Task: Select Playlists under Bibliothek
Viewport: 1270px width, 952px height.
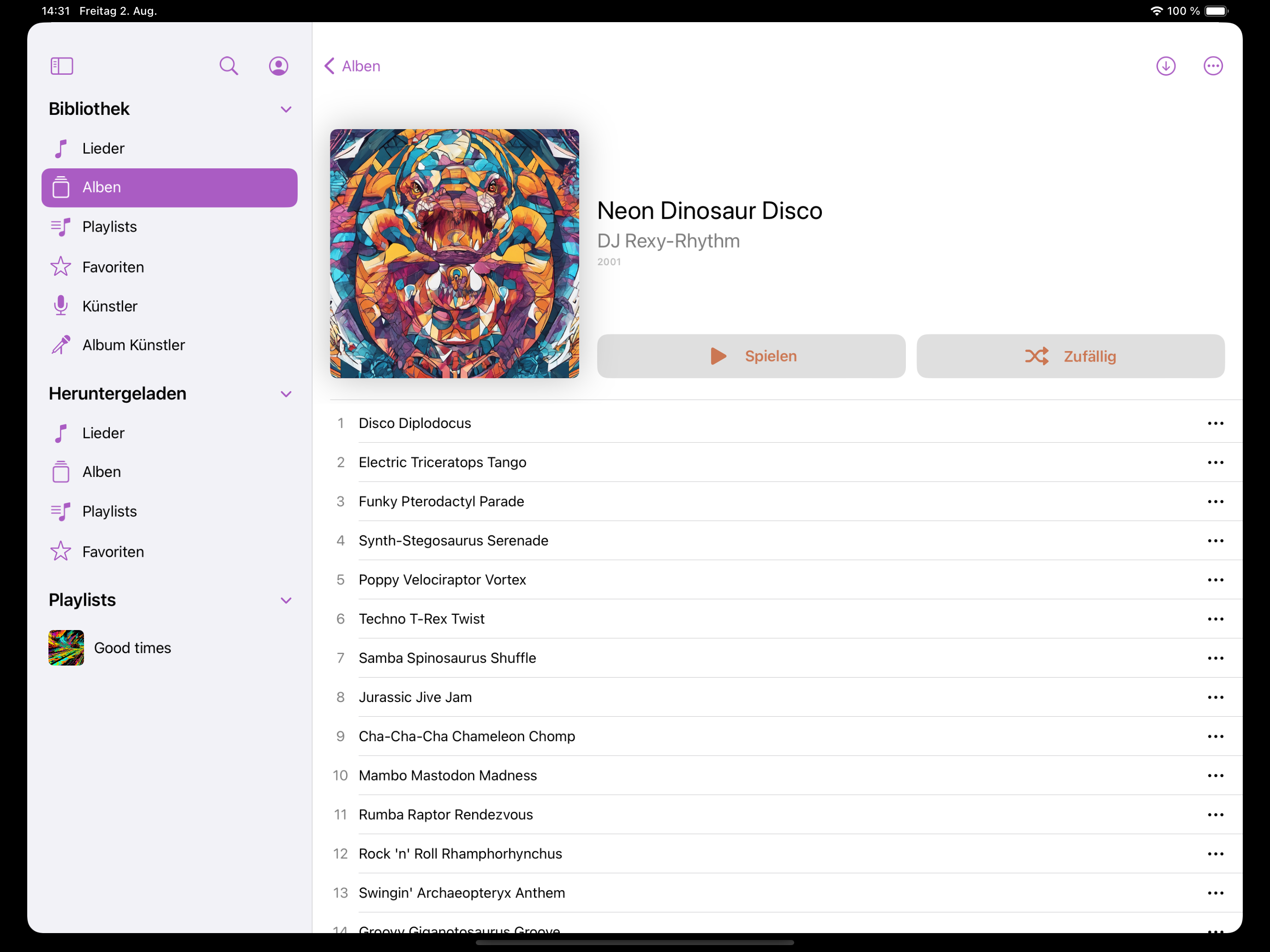Action: click(109, 226)
